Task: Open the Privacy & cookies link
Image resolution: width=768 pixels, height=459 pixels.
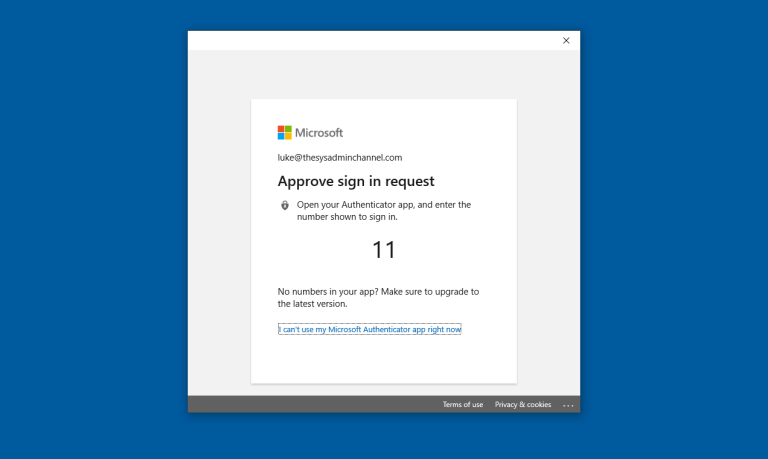Action: click(523, 405)
